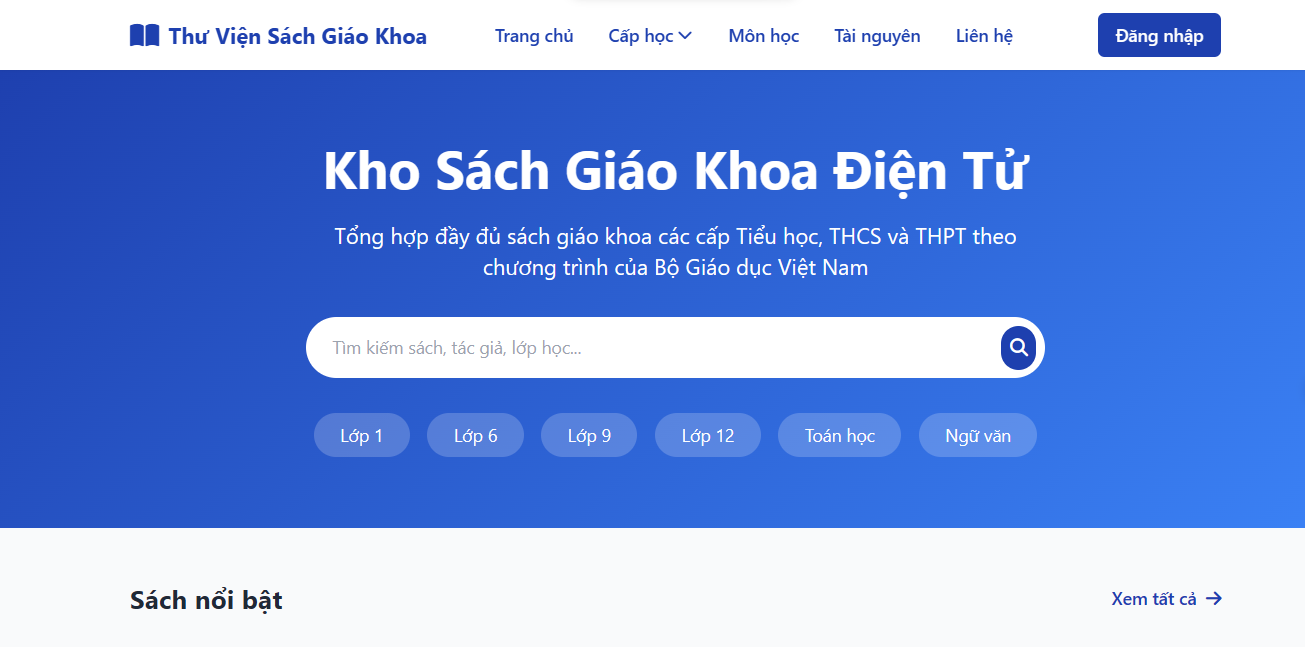Open the Môn học menu item
This screenshot has height=647, width=1305.
pyautogui.click(x=764, y=36)
